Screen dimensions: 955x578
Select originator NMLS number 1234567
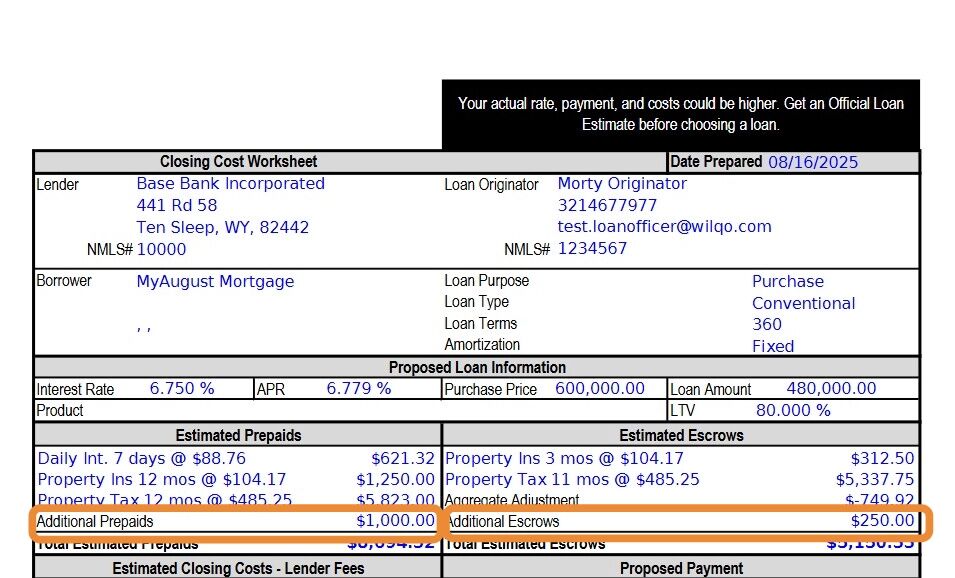click(592, 248)
